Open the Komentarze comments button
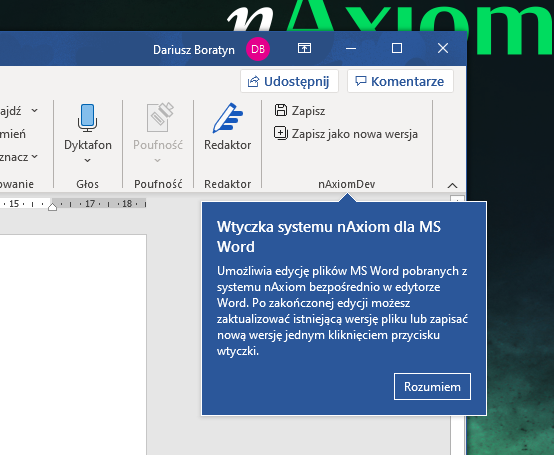 pos(400,81)
